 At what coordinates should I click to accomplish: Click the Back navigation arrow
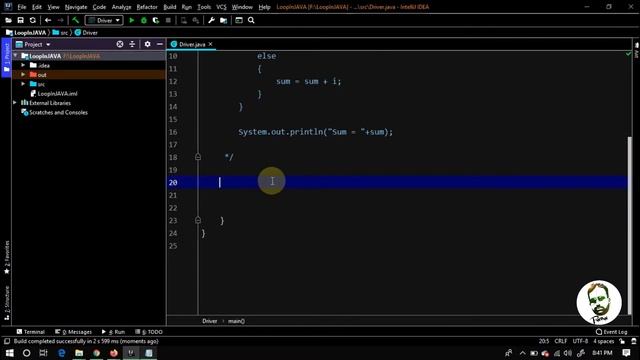point(48,20)
